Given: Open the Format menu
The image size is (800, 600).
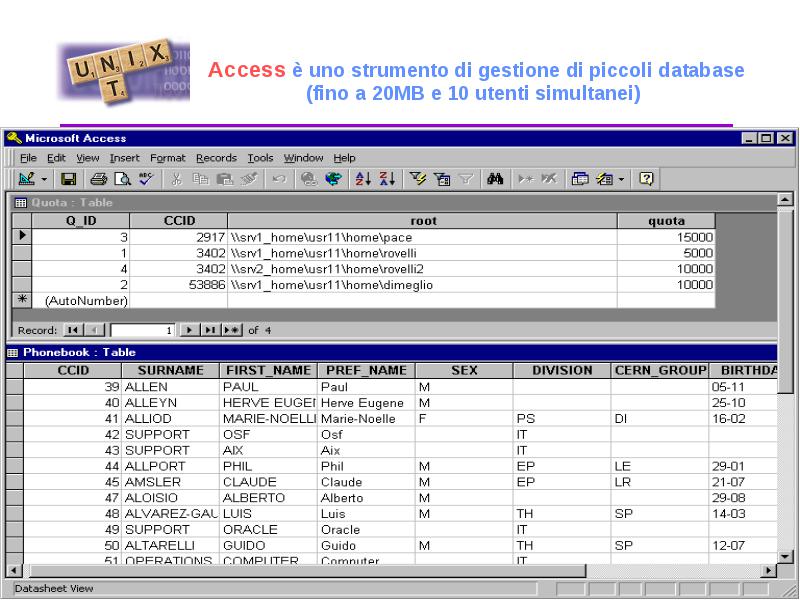Looking at the screenshot, I should (x=167, y=158).
